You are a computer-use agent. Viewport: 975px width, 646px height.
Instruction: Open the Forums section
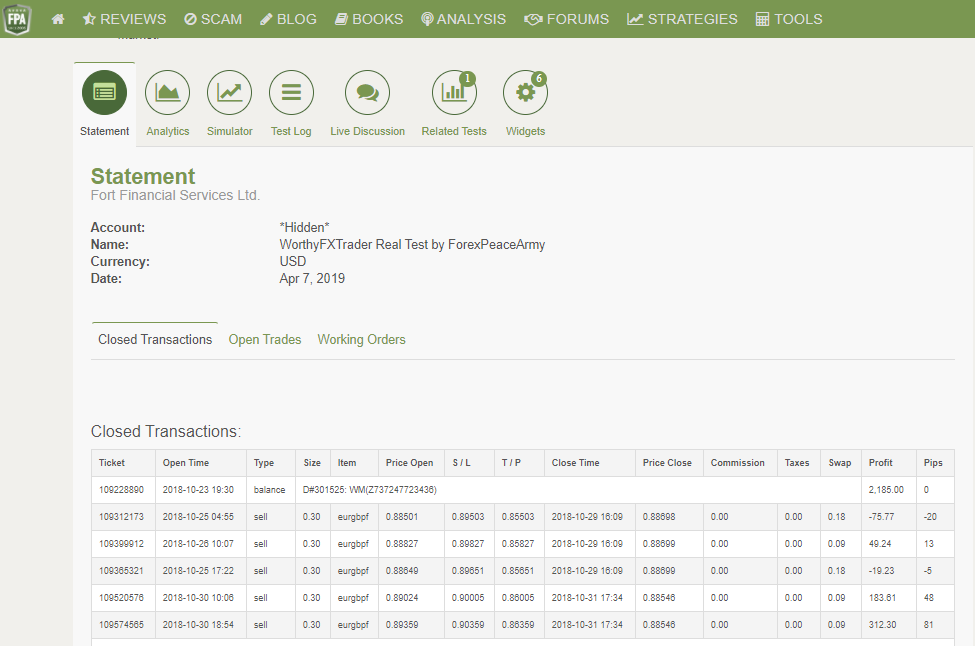pyautogui.click(x=566, y=19)
